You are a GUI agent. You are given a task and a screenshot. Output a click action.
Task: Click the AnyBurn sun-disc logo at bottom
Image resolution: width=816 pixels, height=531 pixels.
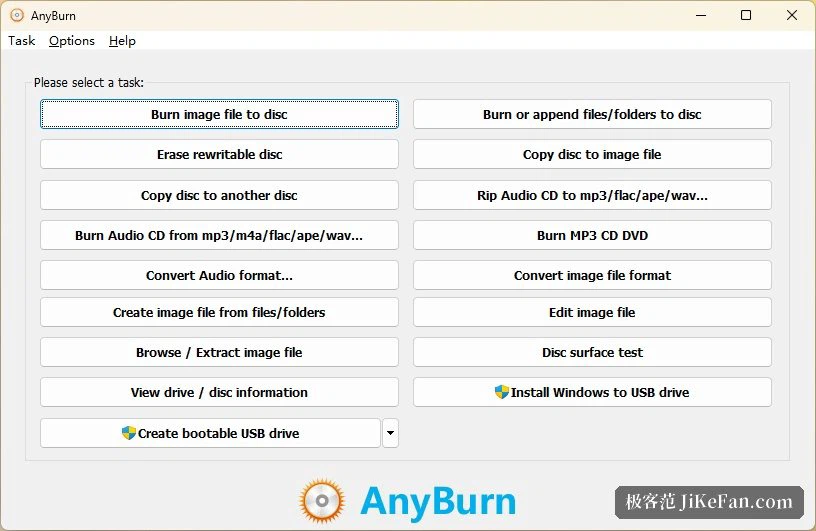click(322, 501)
